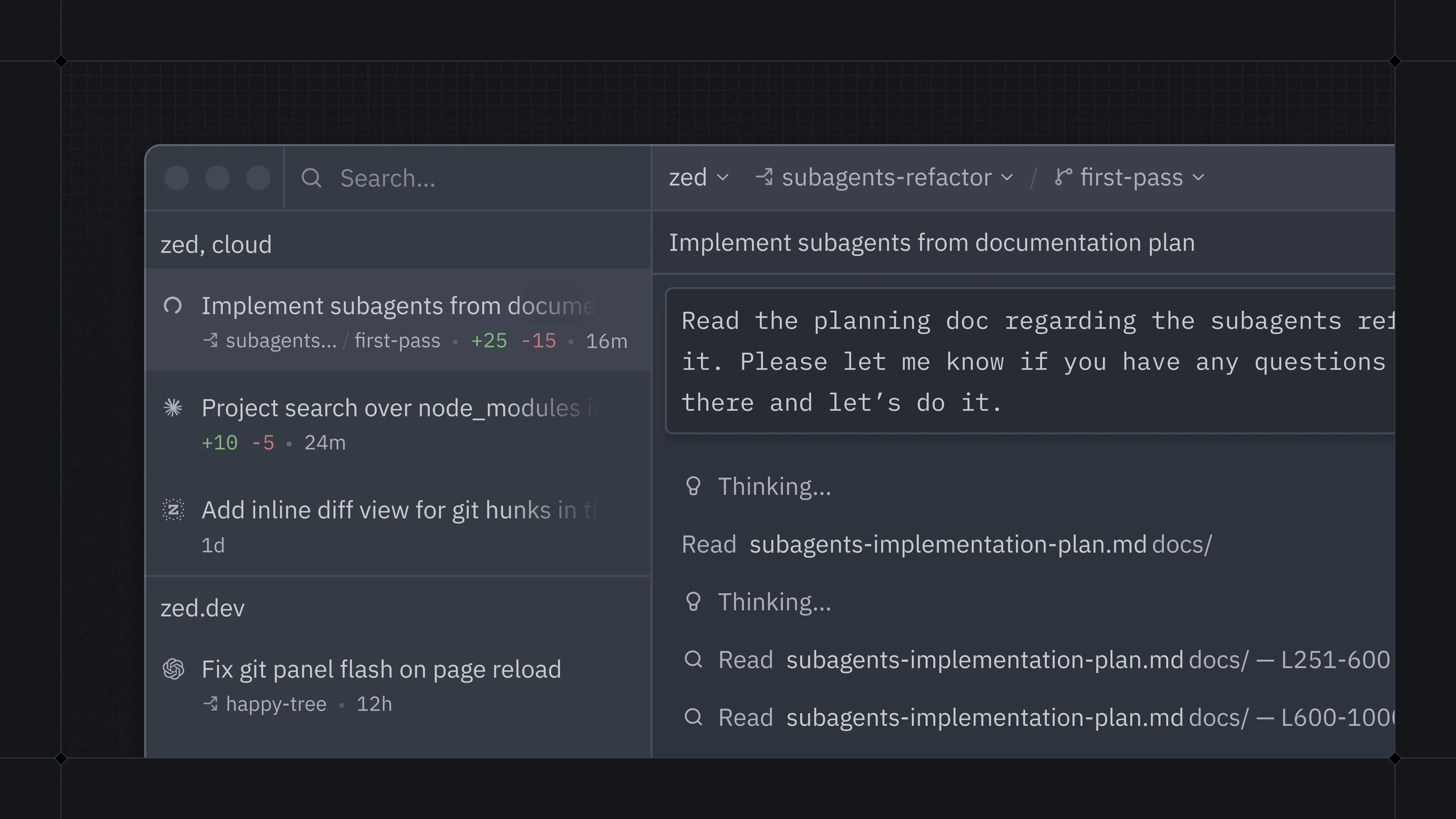Click the first Thinking lightbulb icon
Viewport: 1456px width, 819px height.
(693, 486)
